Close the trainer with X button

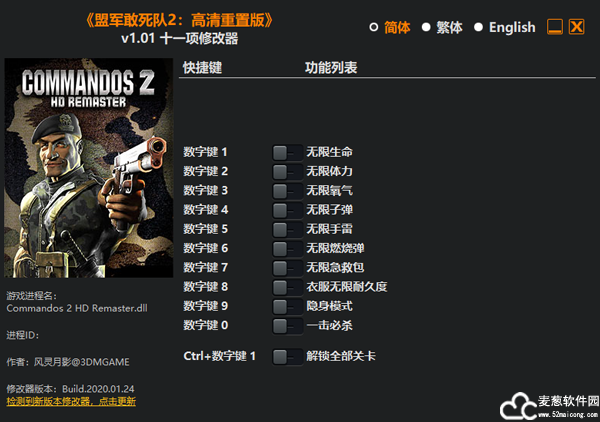click(576, 27)
